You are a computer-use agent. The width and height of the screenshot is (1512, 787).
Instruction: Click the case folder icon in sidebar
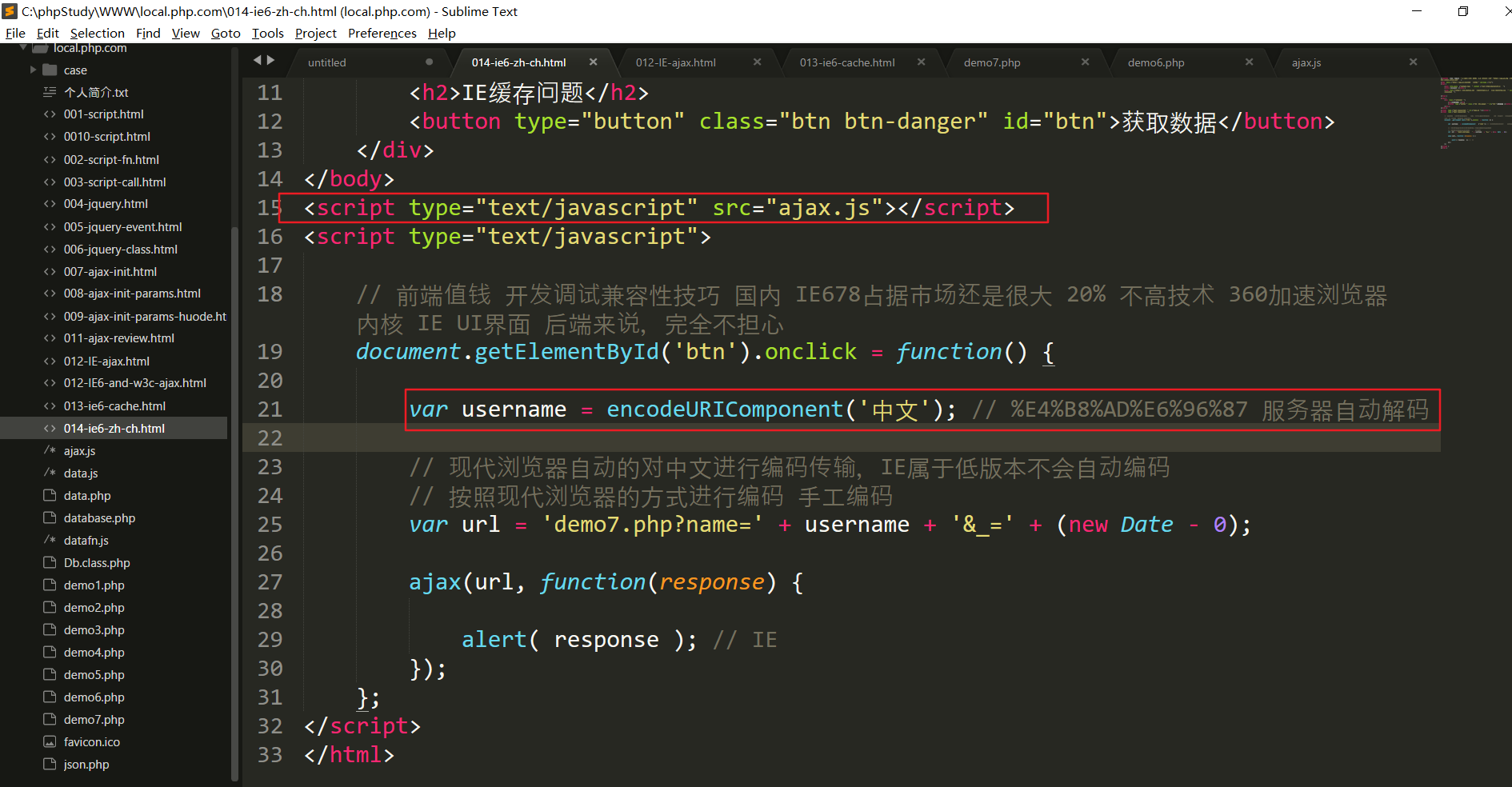(50, 70)
